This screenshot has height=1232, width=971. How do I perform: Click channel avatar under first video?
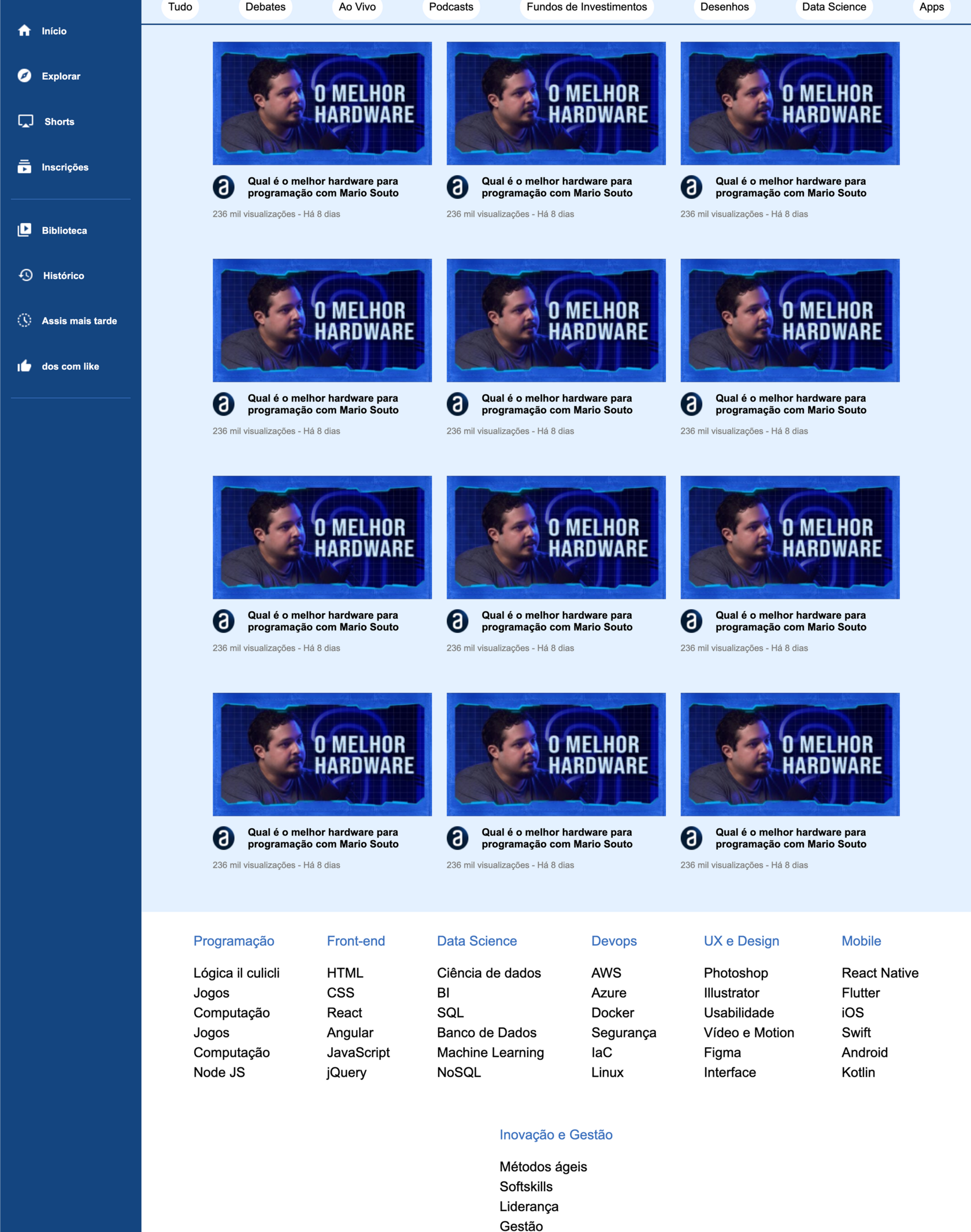224,187
